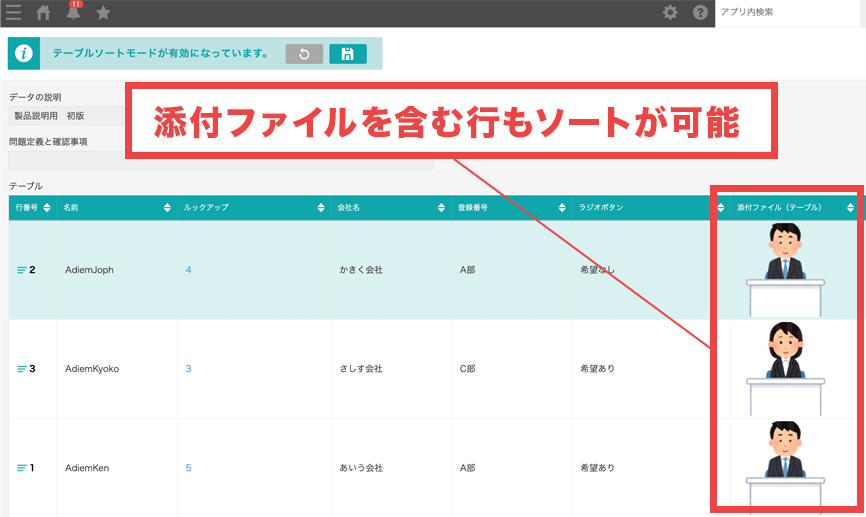Save the table sort order
This screenshot has width=866, height=517.
(348, 54)
